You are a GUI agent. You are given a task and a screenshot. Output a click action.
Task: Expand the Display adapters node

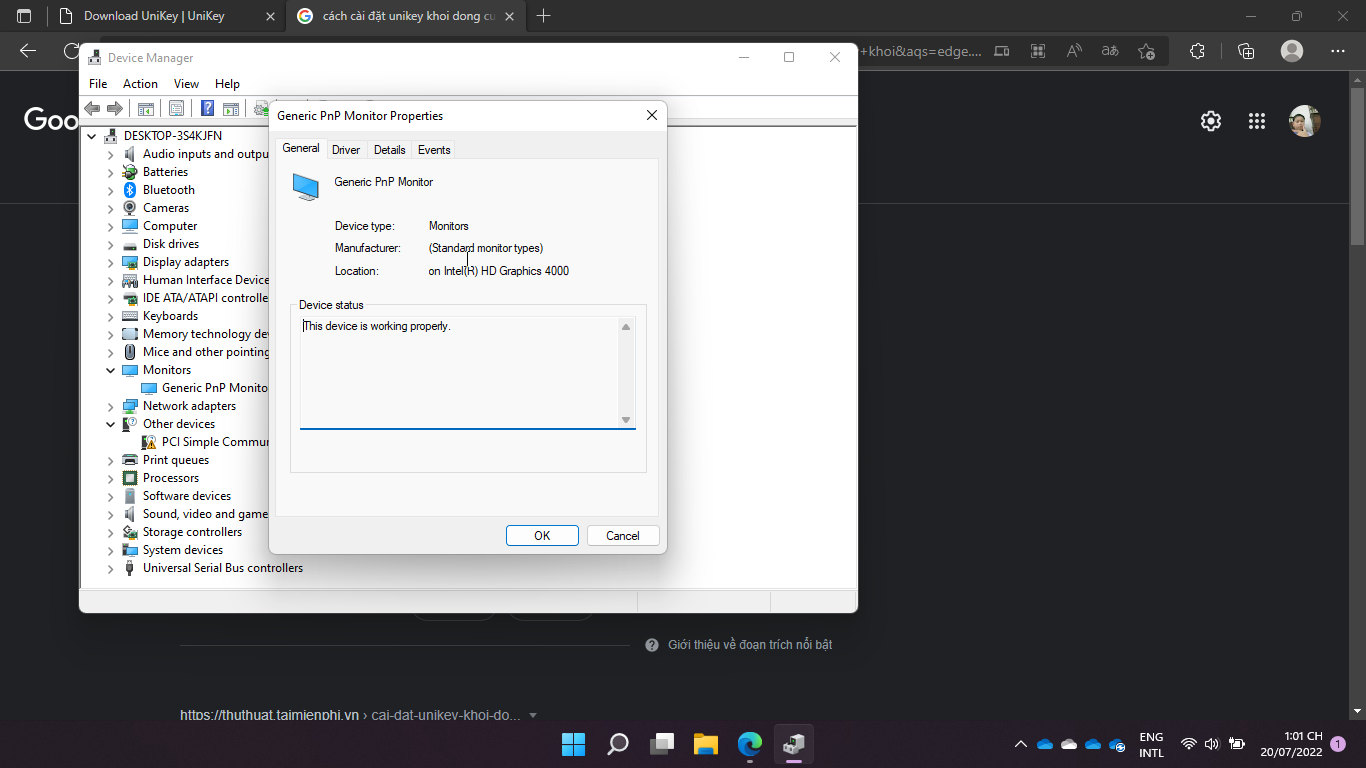(111, 262)
